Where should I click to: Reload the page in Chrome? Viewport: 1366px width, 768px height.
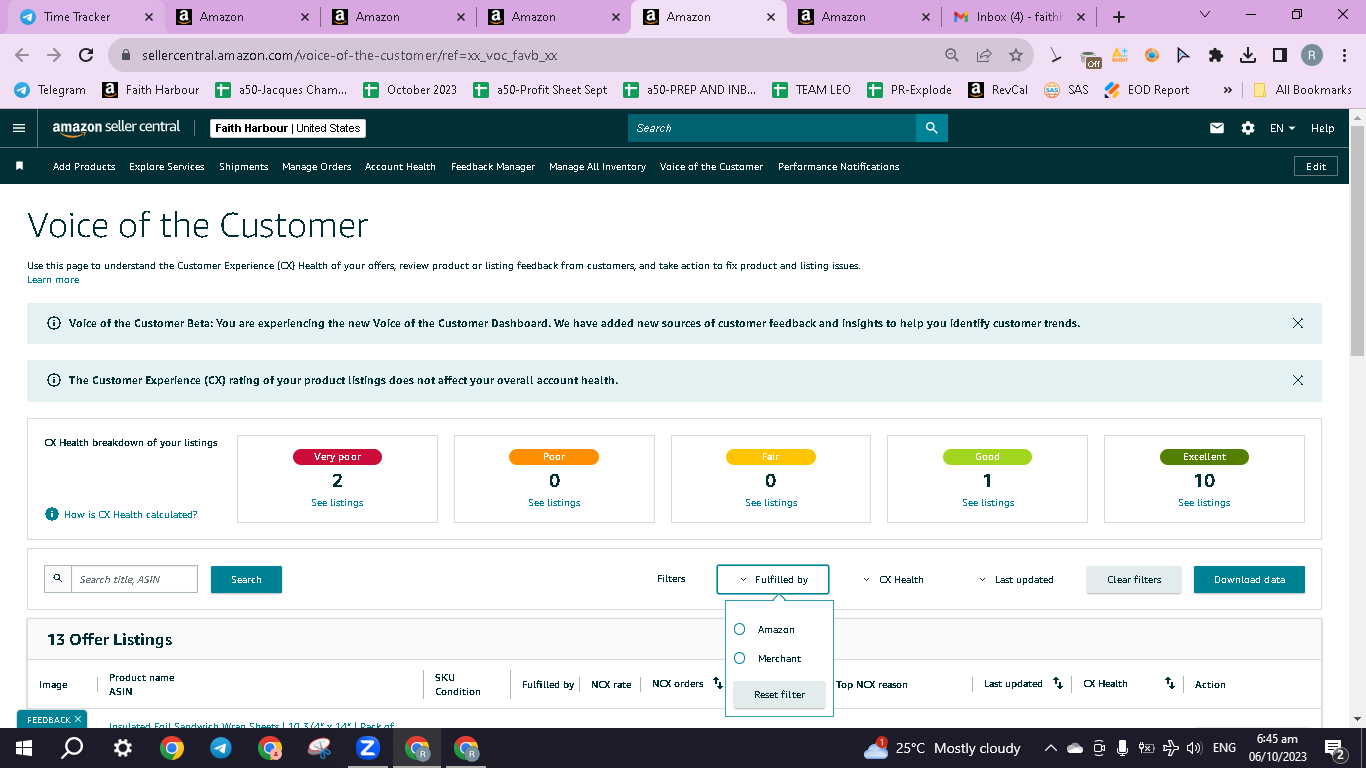click(86, 55)
